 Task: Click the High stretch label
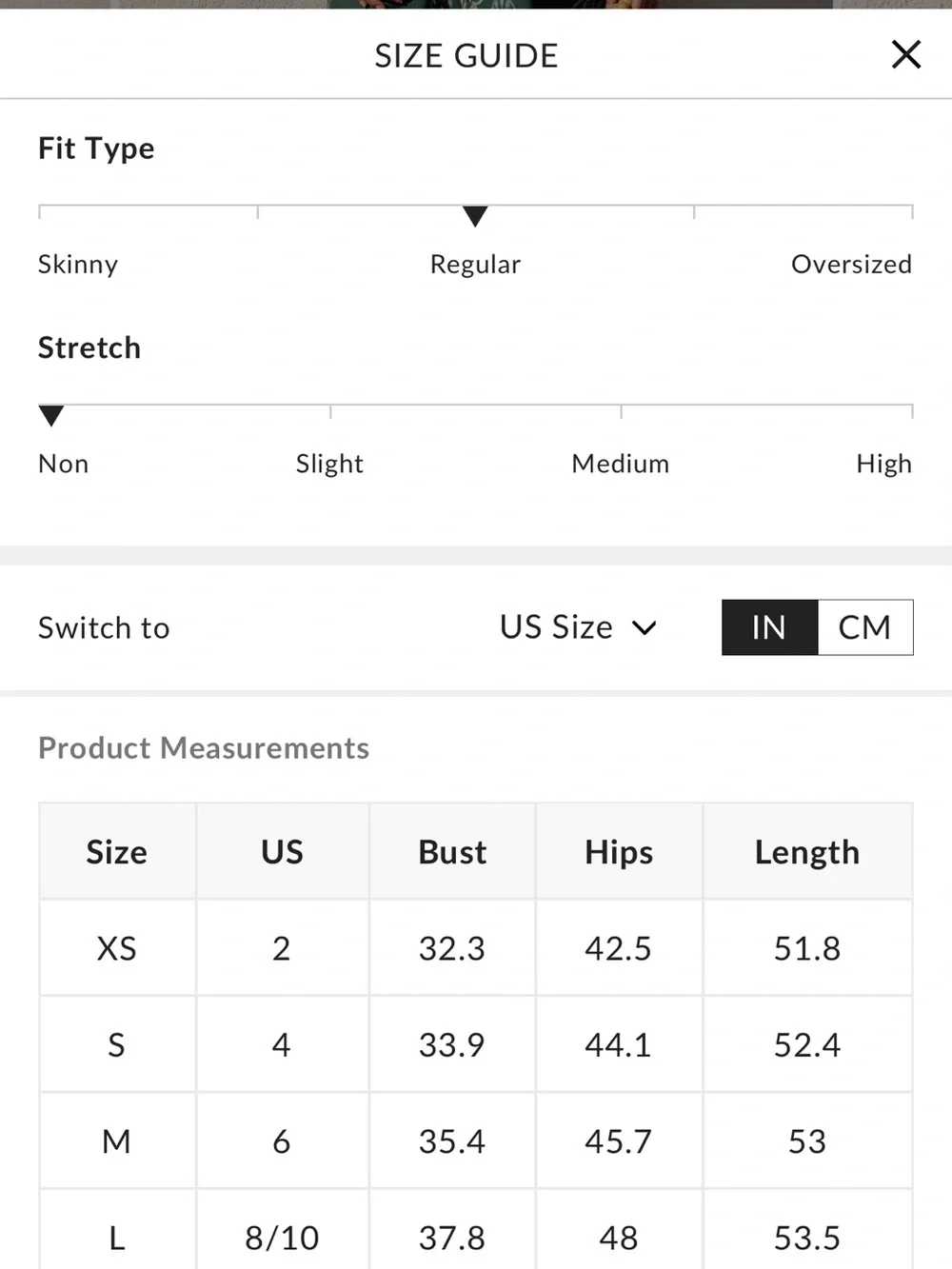pyautogui.click(x=883, y=464)
